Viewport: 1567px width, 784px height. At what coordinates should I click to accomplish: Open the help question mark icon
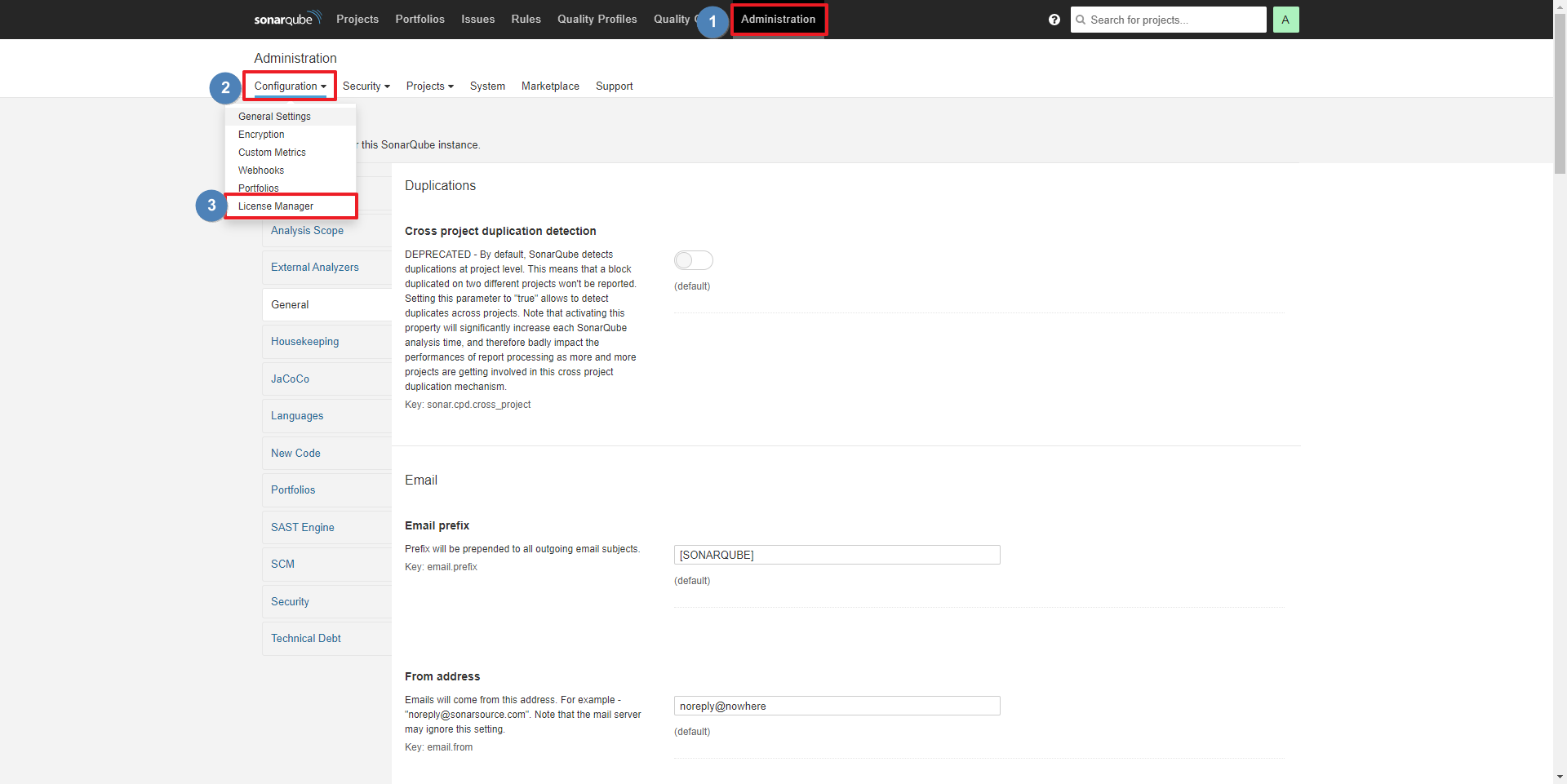click(x=1054, y=20)
